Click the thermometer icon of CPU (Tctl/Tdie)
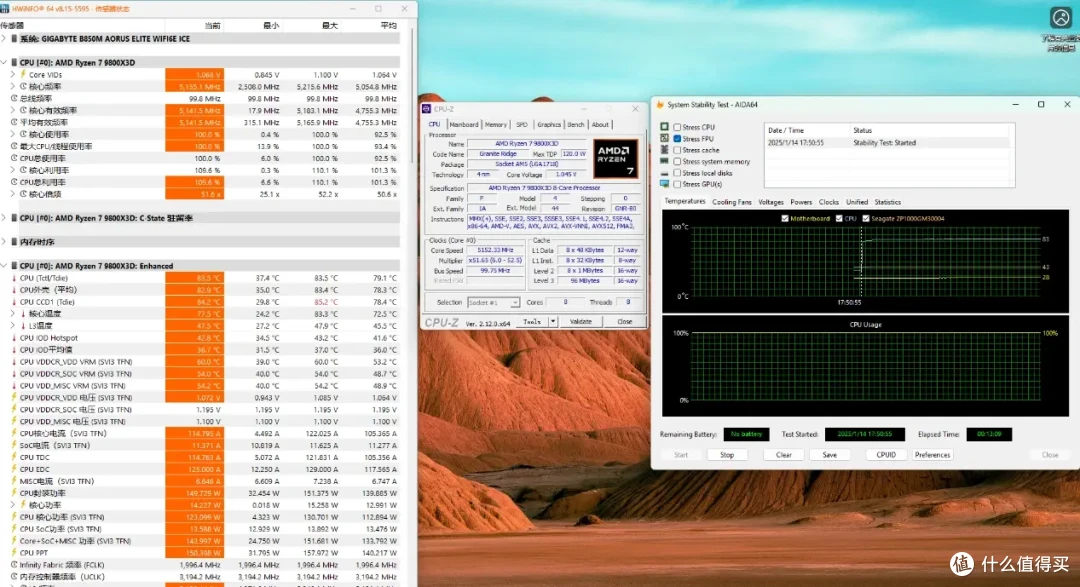 tap(14, 278)
